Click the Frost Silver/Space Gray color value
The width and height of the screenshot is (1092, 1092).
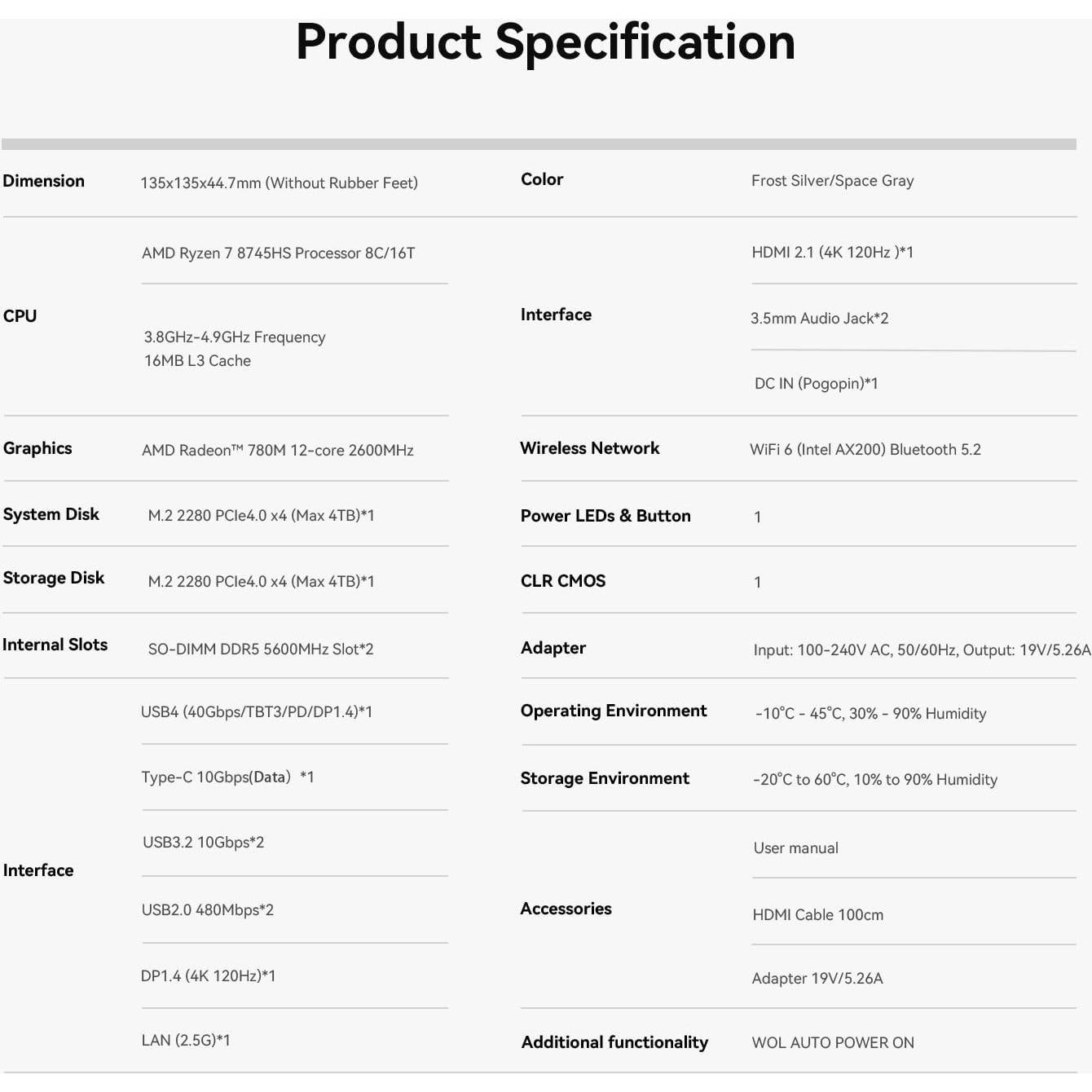832,181
